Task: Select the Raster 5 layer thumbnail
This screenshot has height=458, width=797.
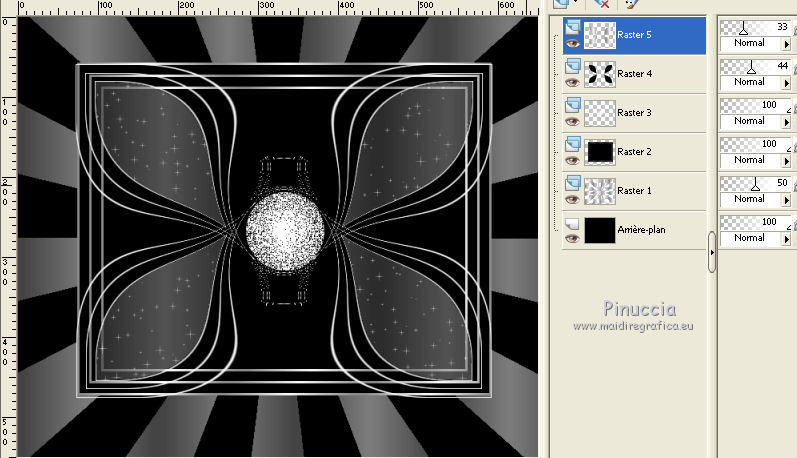Action: coord(600,35)
